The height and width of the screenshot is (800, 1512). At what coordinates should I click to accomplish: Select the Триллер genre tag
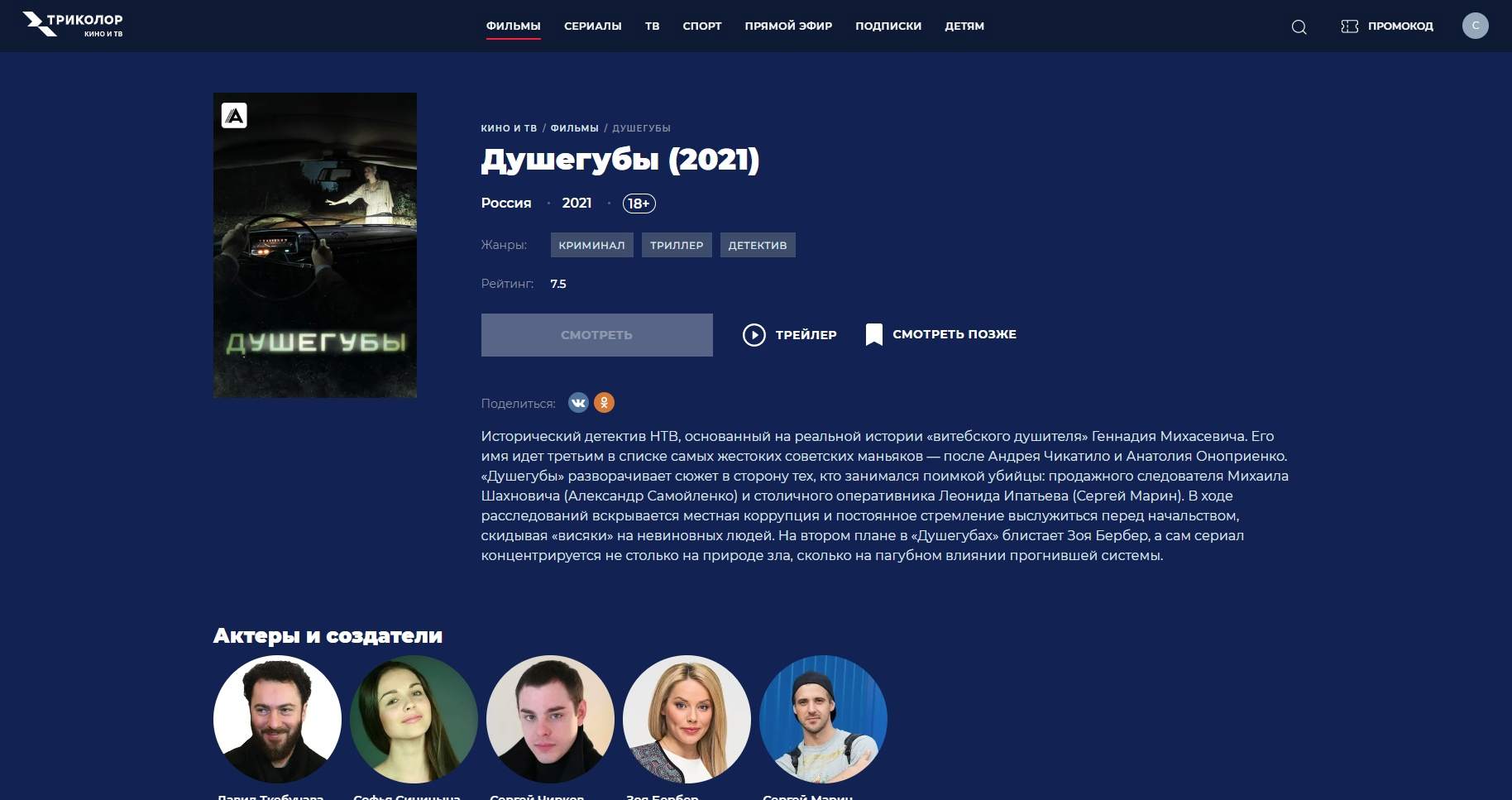pyautogui.click(x=677, y=245)
